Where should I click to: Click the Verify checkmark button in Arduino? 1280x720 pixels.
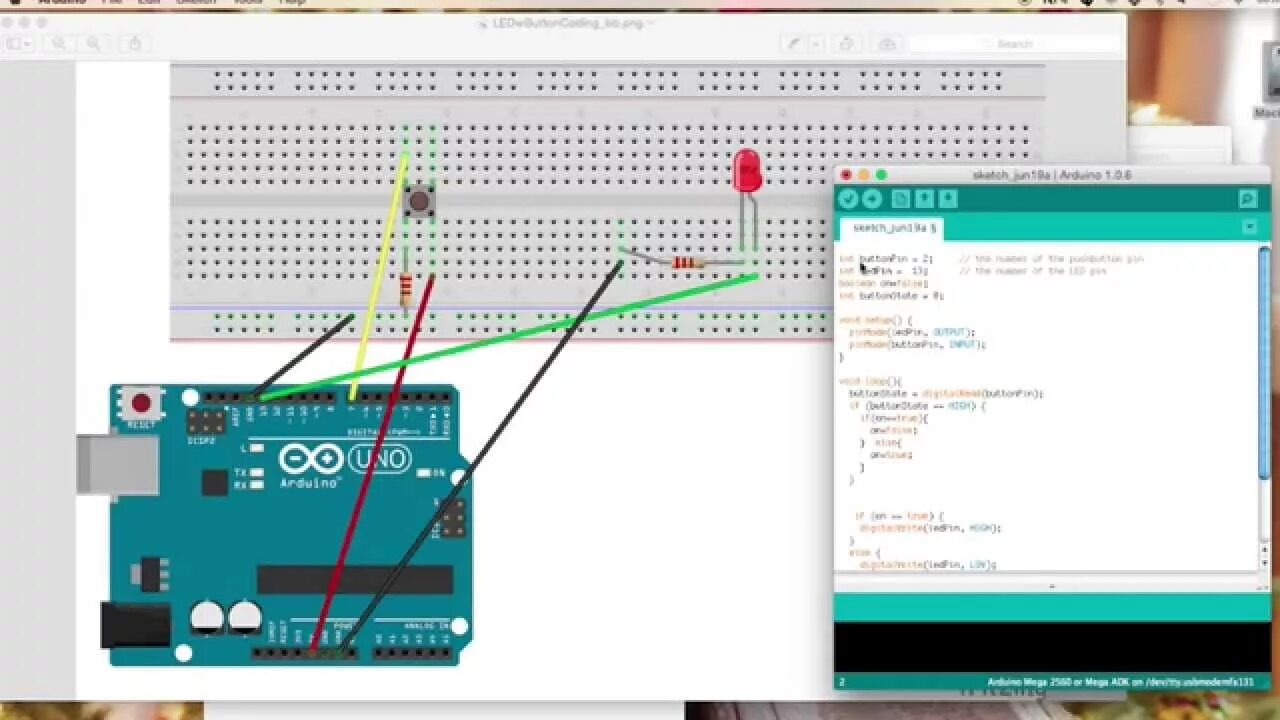848,199
